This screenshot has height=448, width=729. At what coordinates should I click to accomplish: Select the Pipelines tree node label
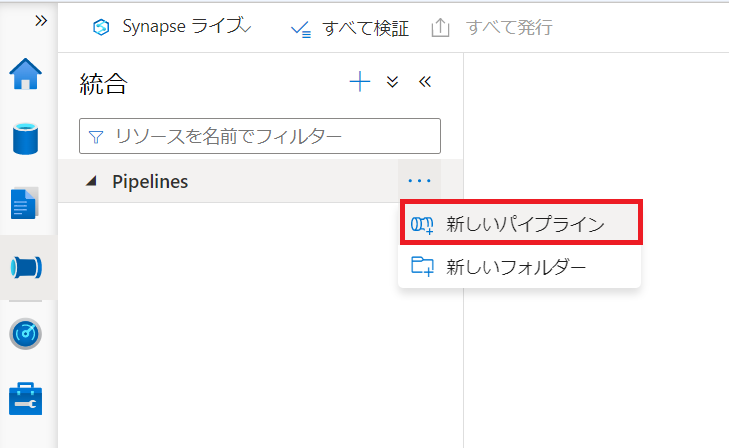pyautogui.click(x=150, y=181)
